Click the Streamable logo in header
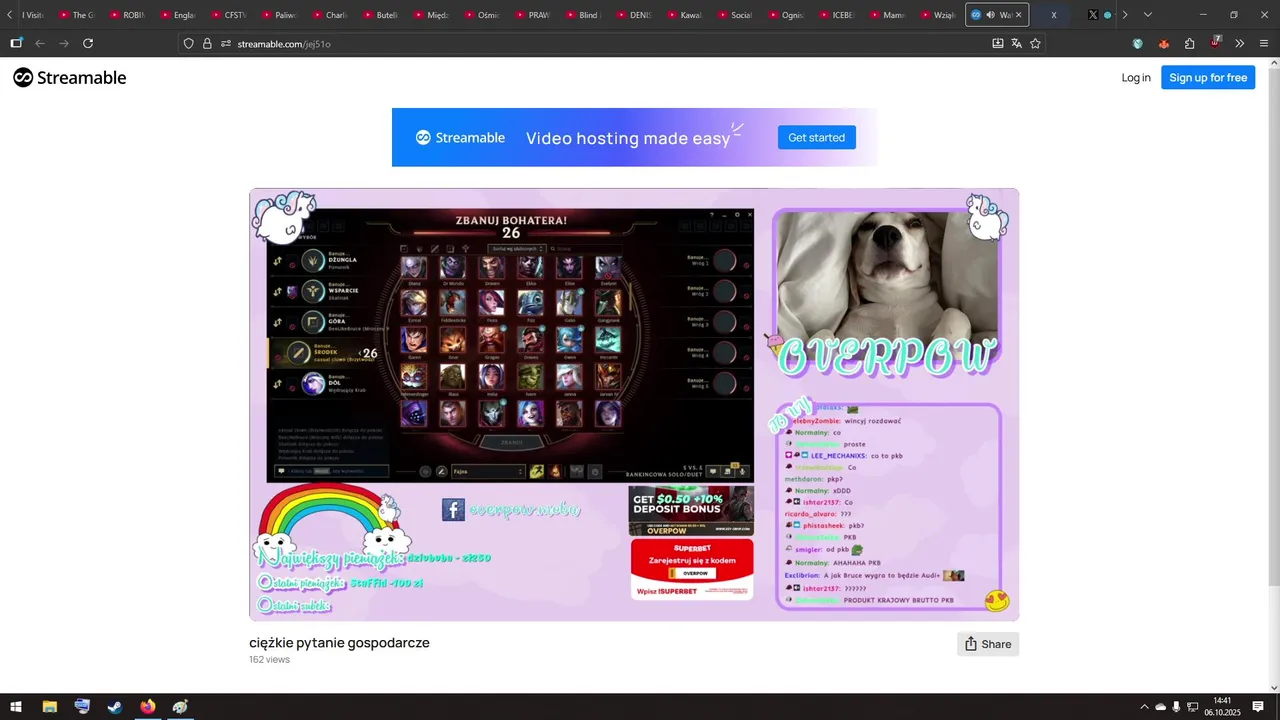 pyautogui.click(x=69, y=78)
